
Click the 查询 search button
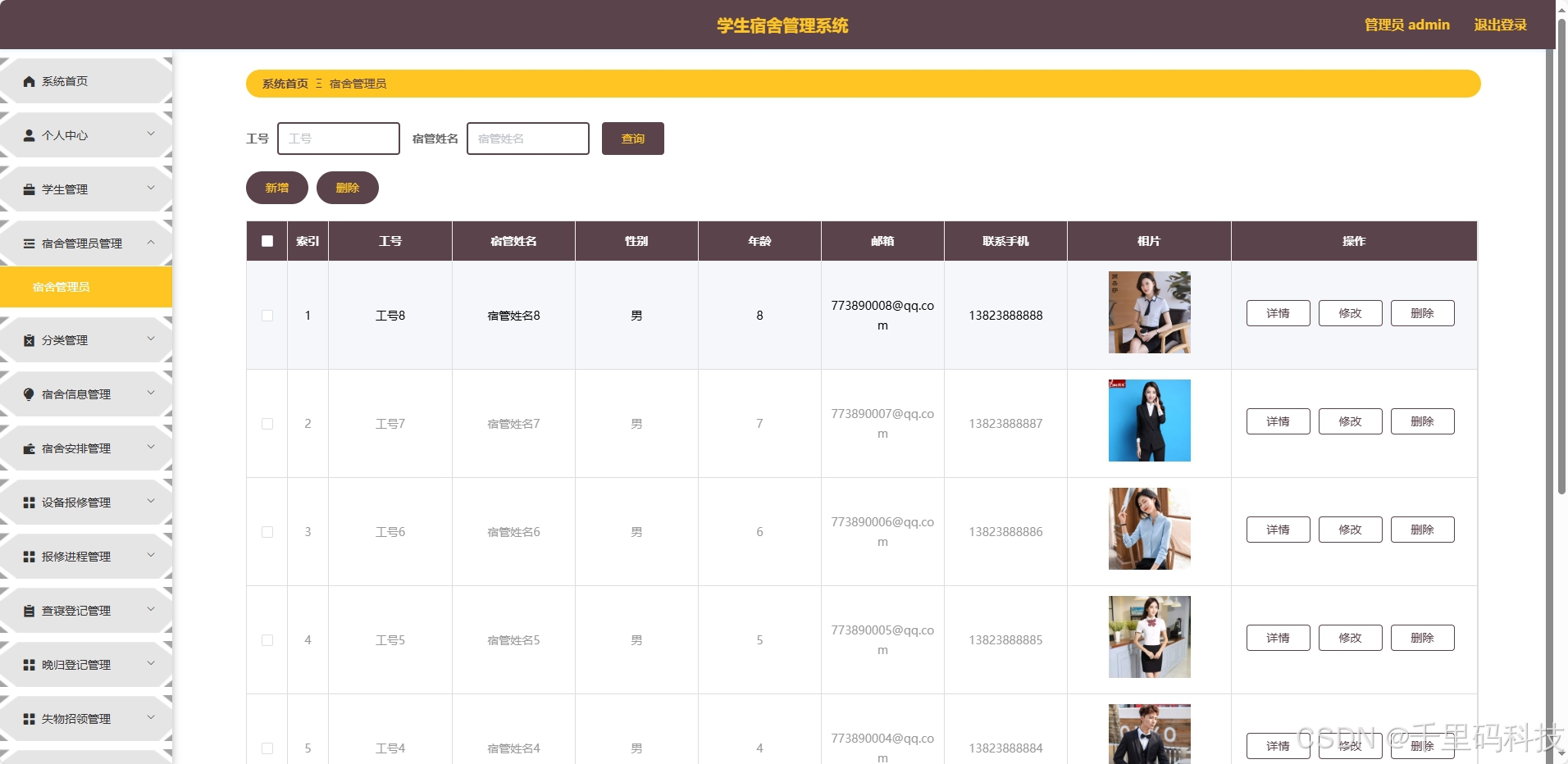point(633,139)
